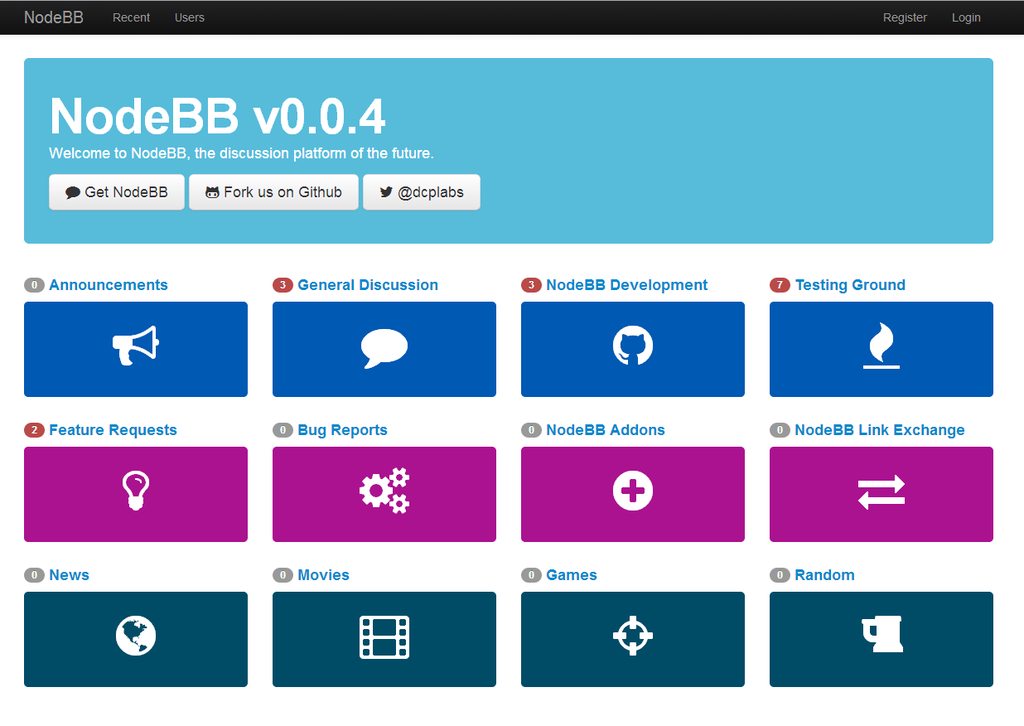Open the Movies category link
The height and width of the screenshot is (726, 1024).
coord(323,575)
